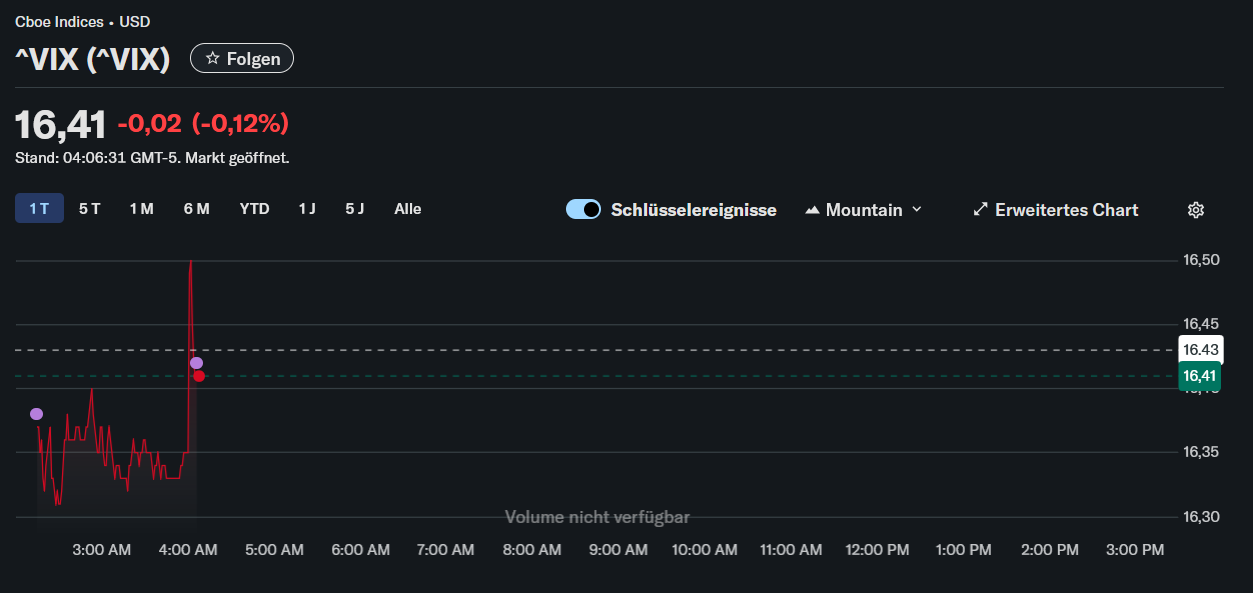Click the 3:00 PM axis label

[1135, 550]
